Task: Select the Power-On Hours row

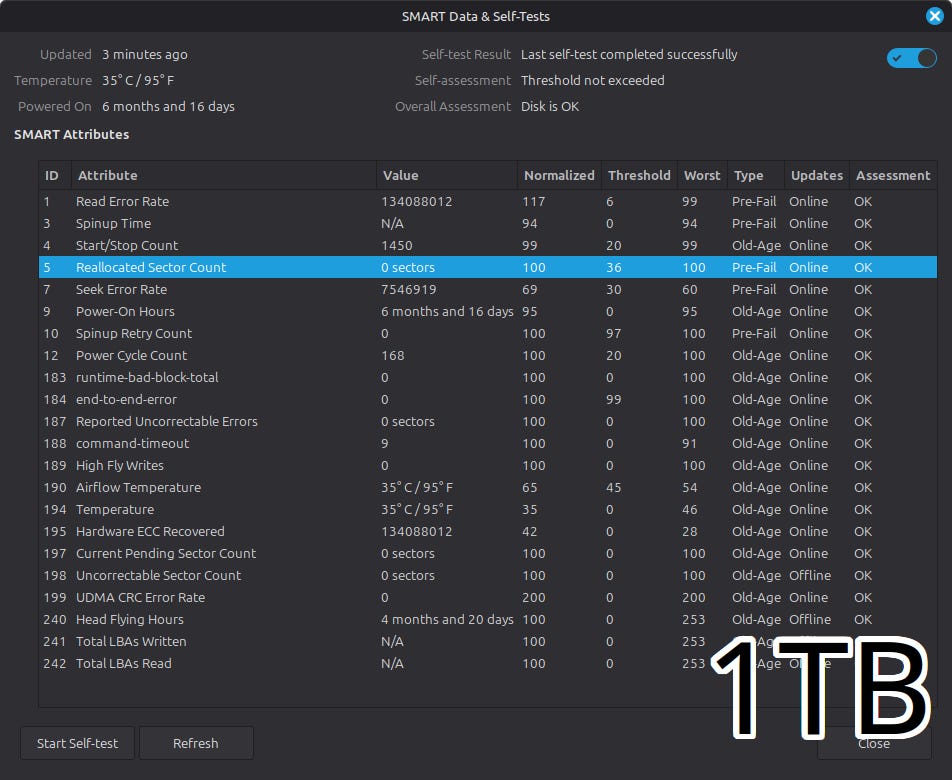Action: pos(125,311)
